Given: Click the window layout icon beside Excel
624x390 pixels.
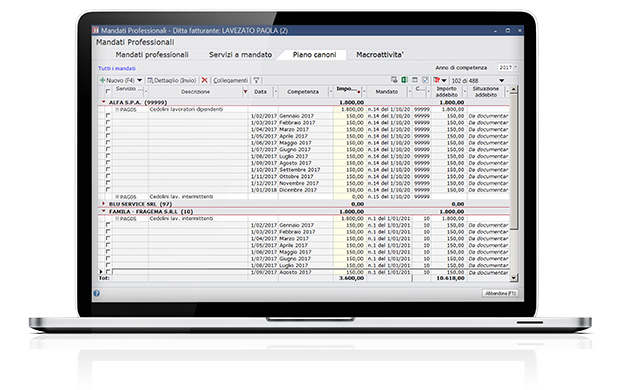Looking at the screenshot, I should click(x=415, y=80).
